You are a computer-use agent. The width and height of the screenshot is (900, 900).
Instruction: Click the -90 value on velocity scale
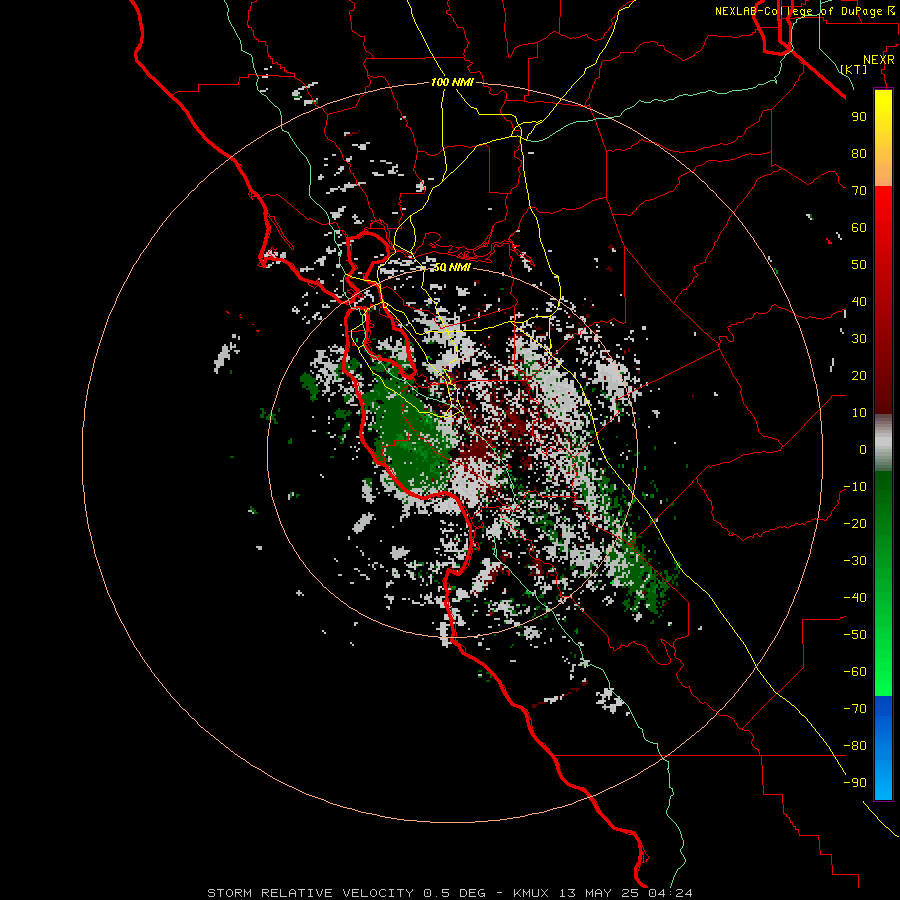point(855,783)
